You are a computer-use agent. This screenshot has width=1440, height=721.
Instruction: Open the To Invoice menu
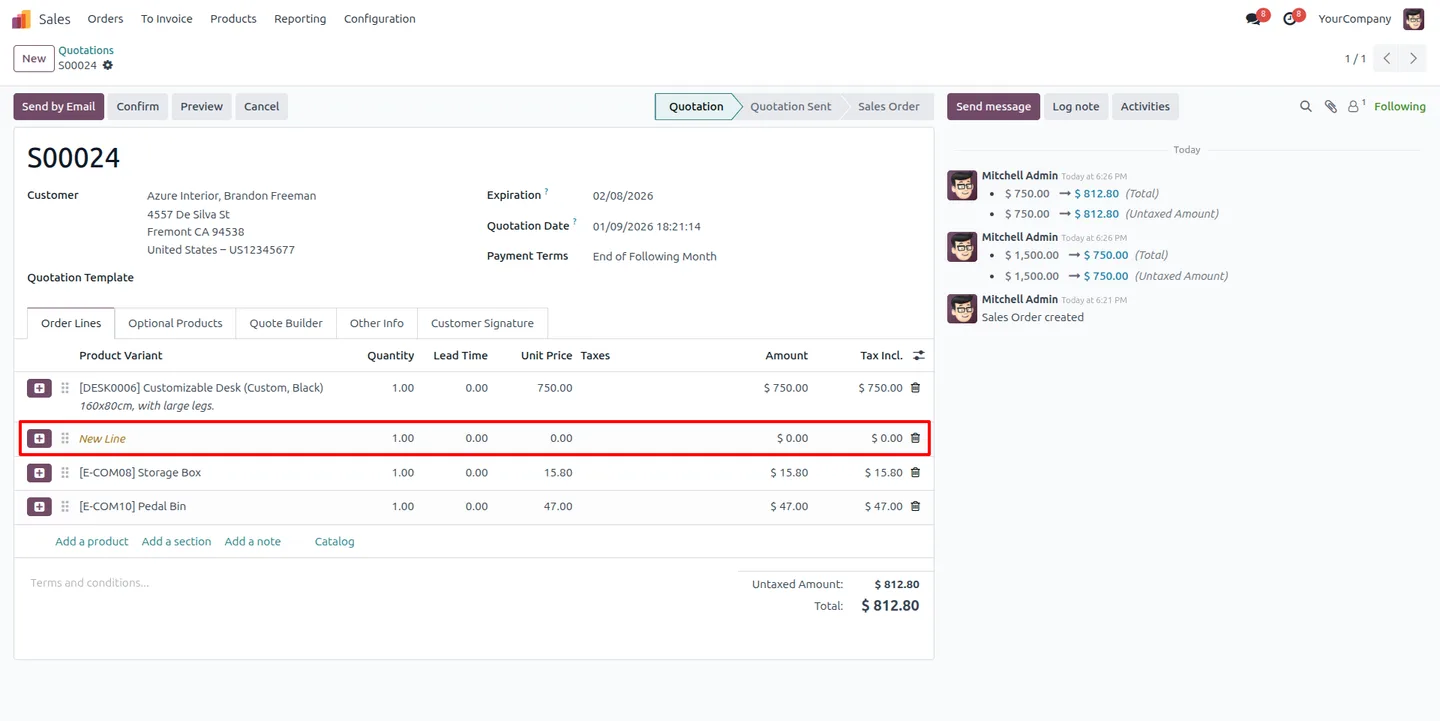[166, 19]
